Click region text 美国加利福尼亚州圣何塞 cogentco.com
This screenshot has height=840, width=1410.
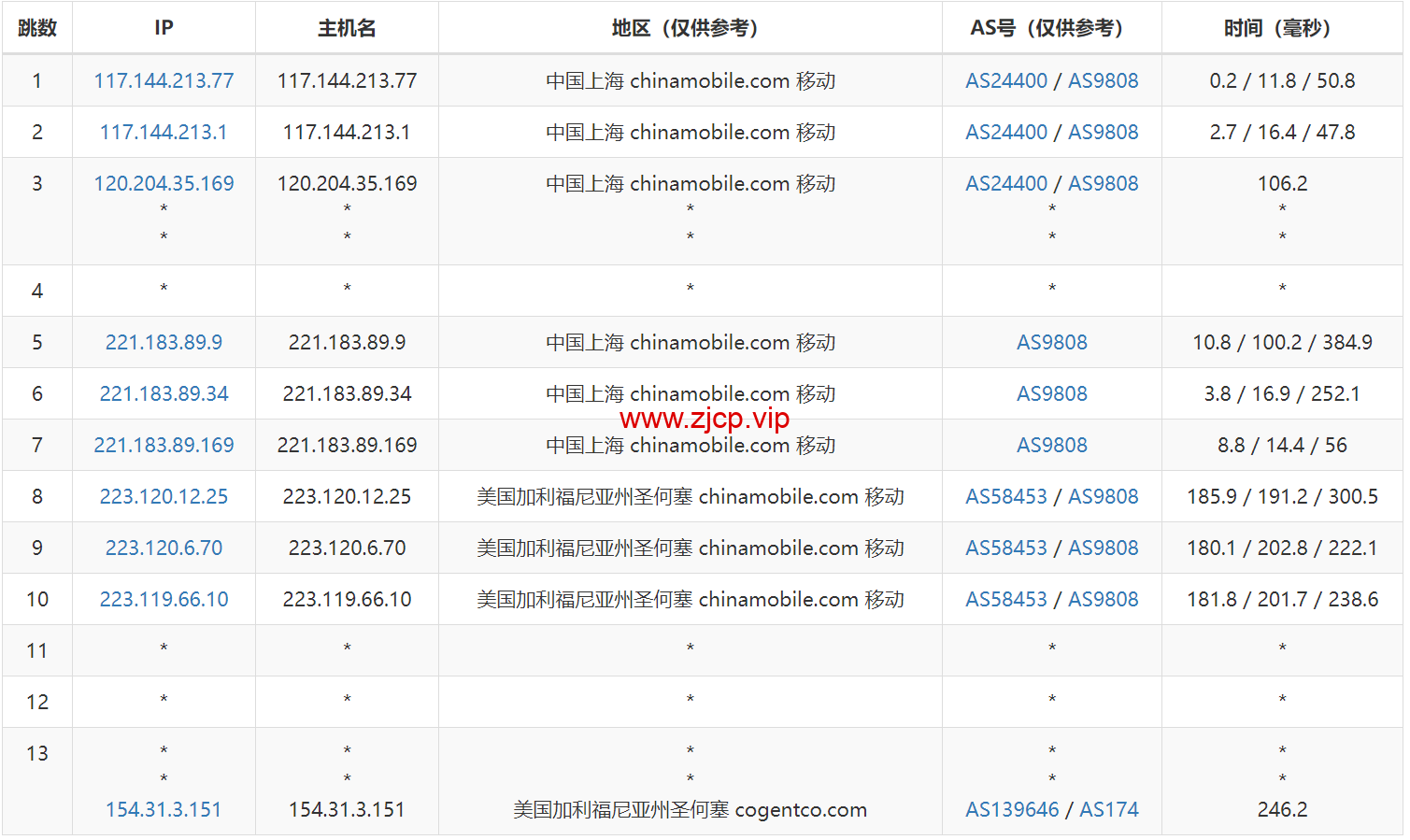coord(690,810)
